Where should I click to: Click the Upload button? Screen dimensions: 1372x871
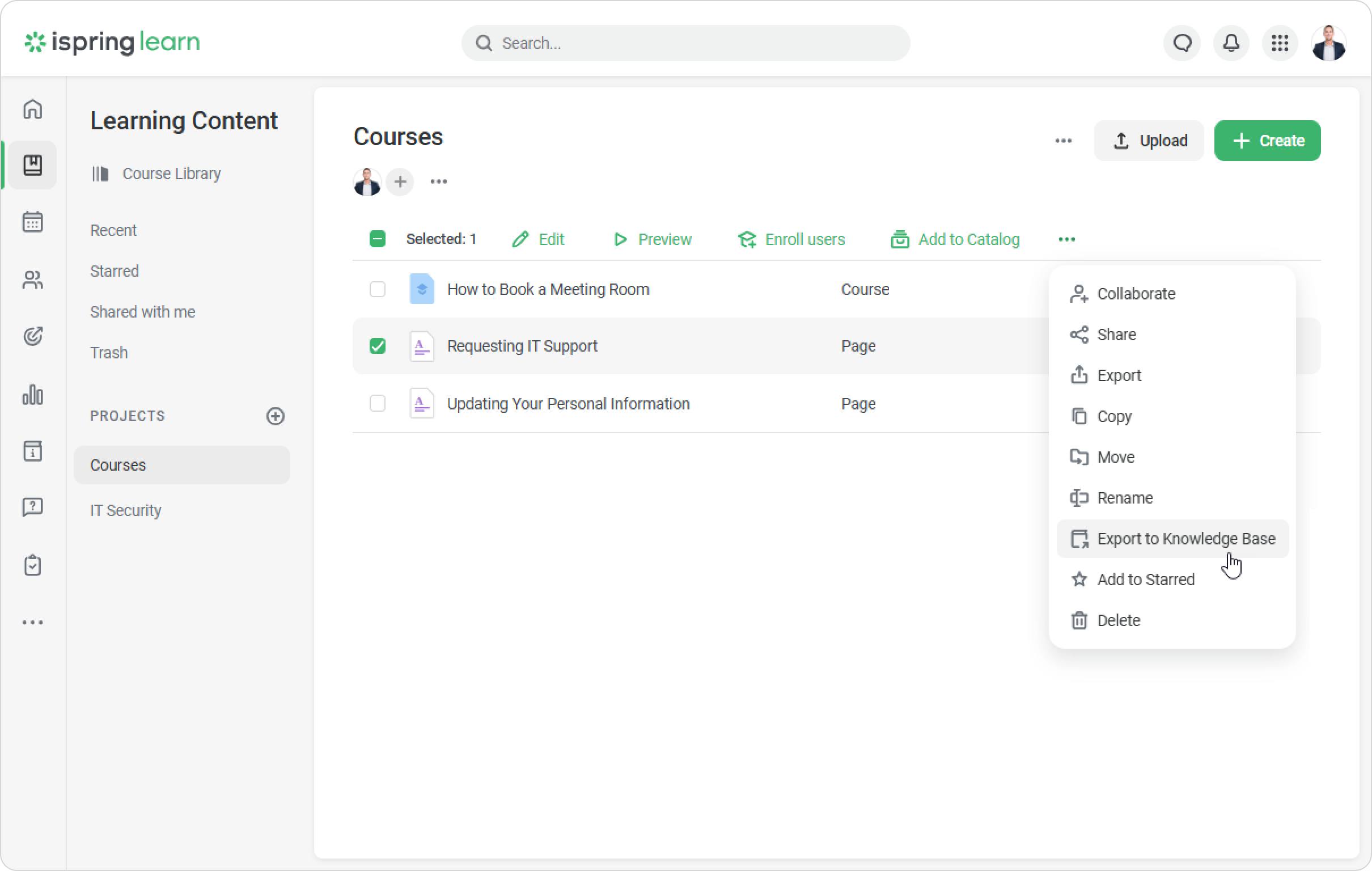coord(1149,141)
